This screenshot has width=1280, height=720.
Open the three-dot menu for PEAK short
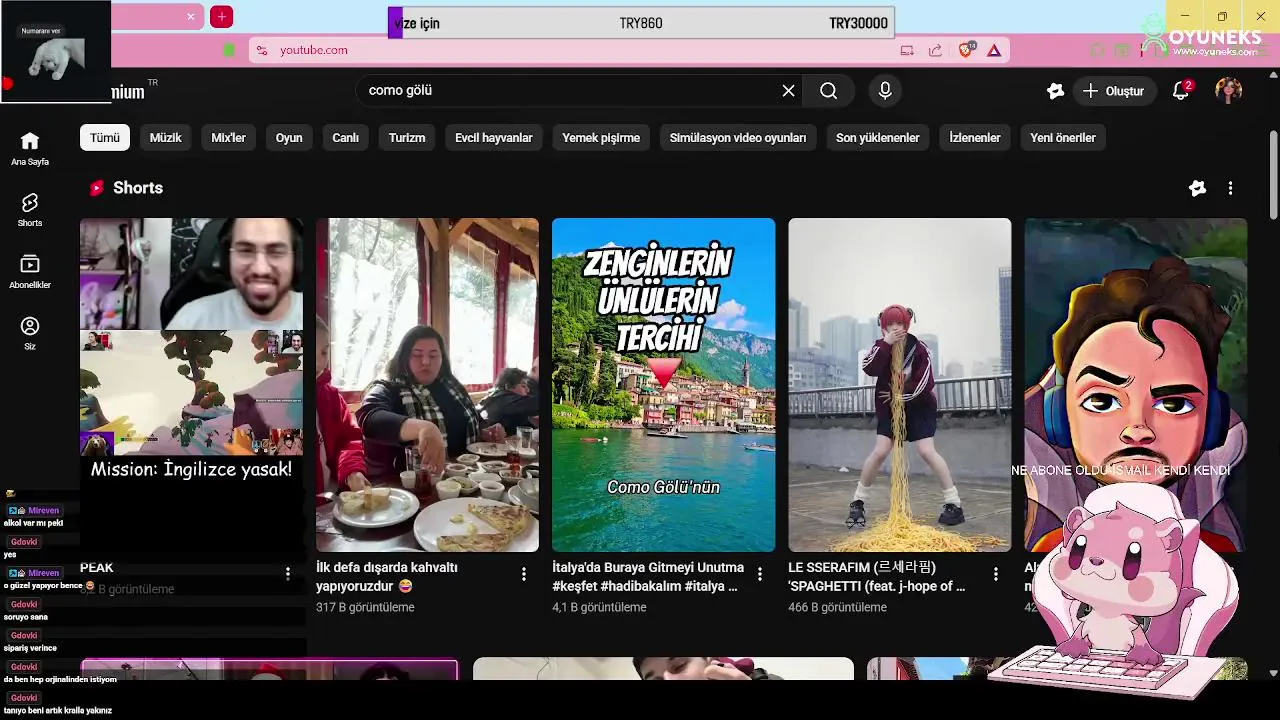[288, 573]
